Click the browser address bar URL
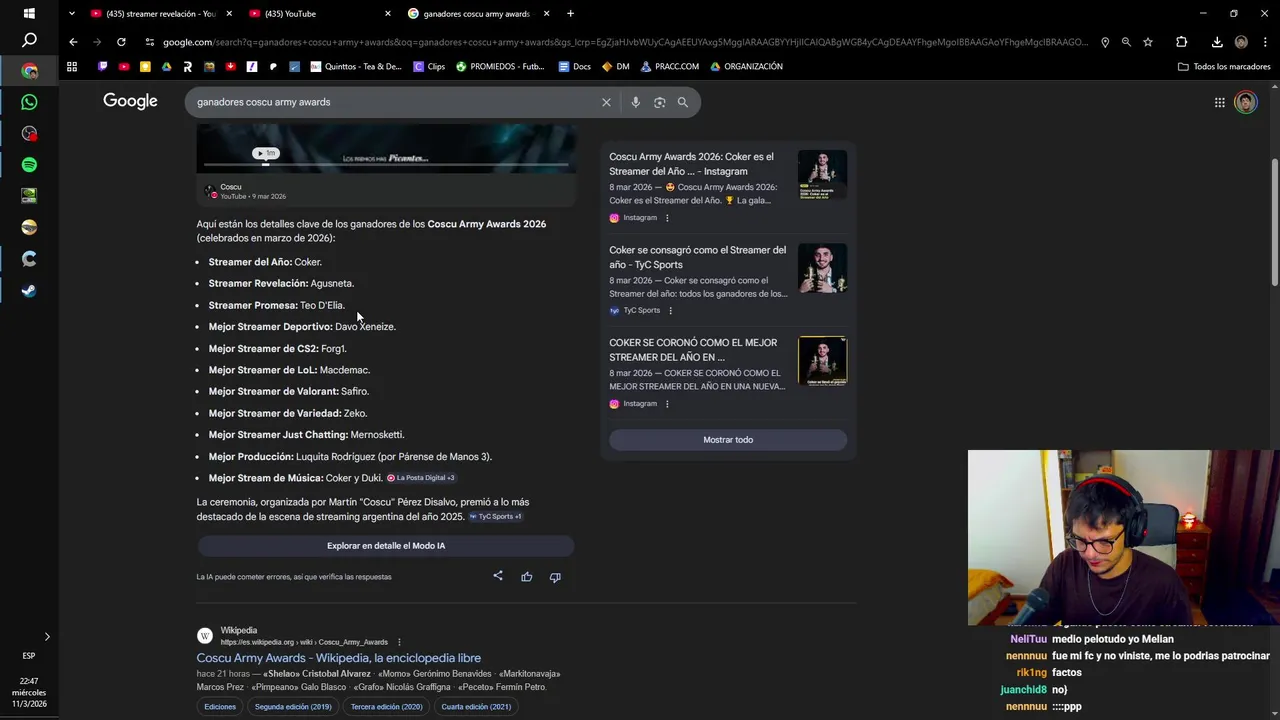The width and height of the screenshot is (1280, 720). pyautogui.click(x=625, y=42)
